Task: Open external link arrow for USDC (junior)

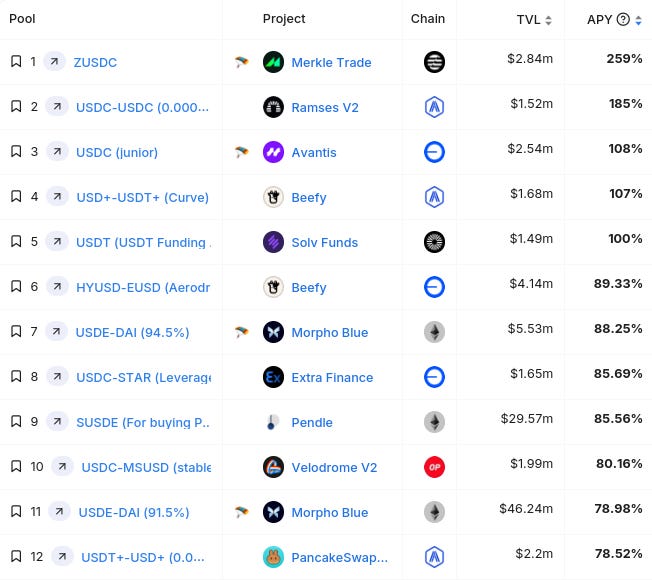Action: (x=57, y=151)
